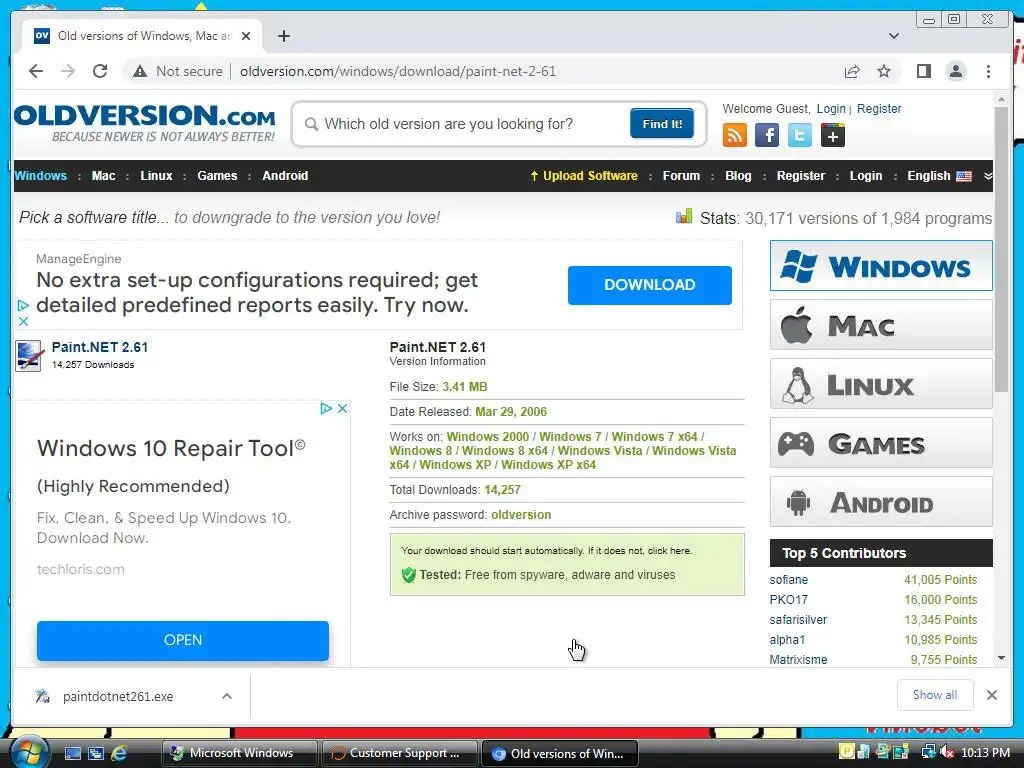Viewport: 1024px width, 768px height.
Task: Reload the current page
Action: point(100,71)
